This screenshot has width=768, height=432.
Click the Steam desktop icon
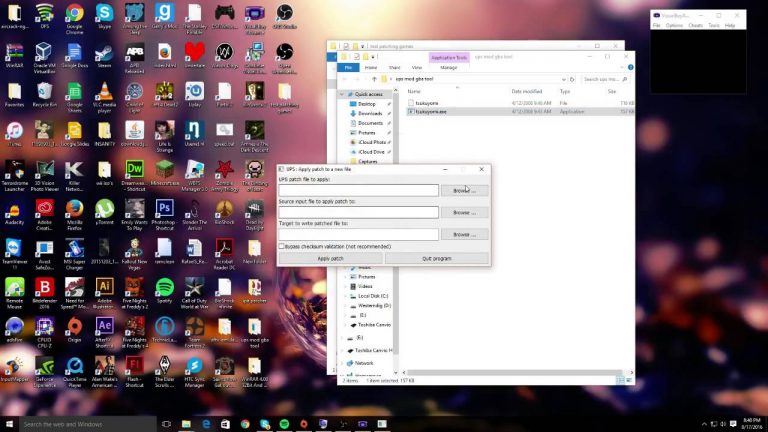104,52
